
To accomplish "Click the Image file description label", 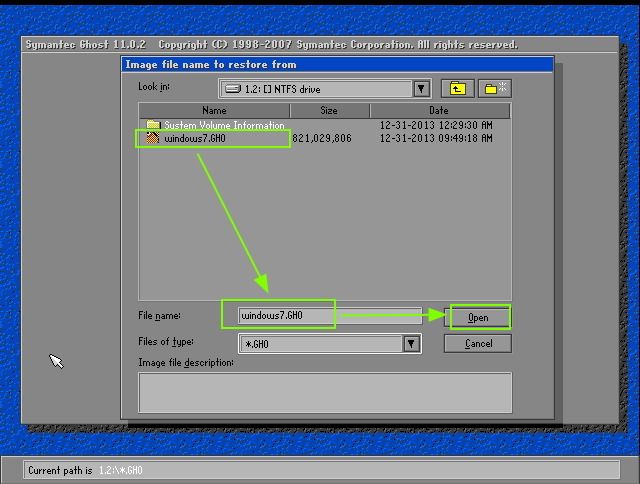I will pos(186,362).
